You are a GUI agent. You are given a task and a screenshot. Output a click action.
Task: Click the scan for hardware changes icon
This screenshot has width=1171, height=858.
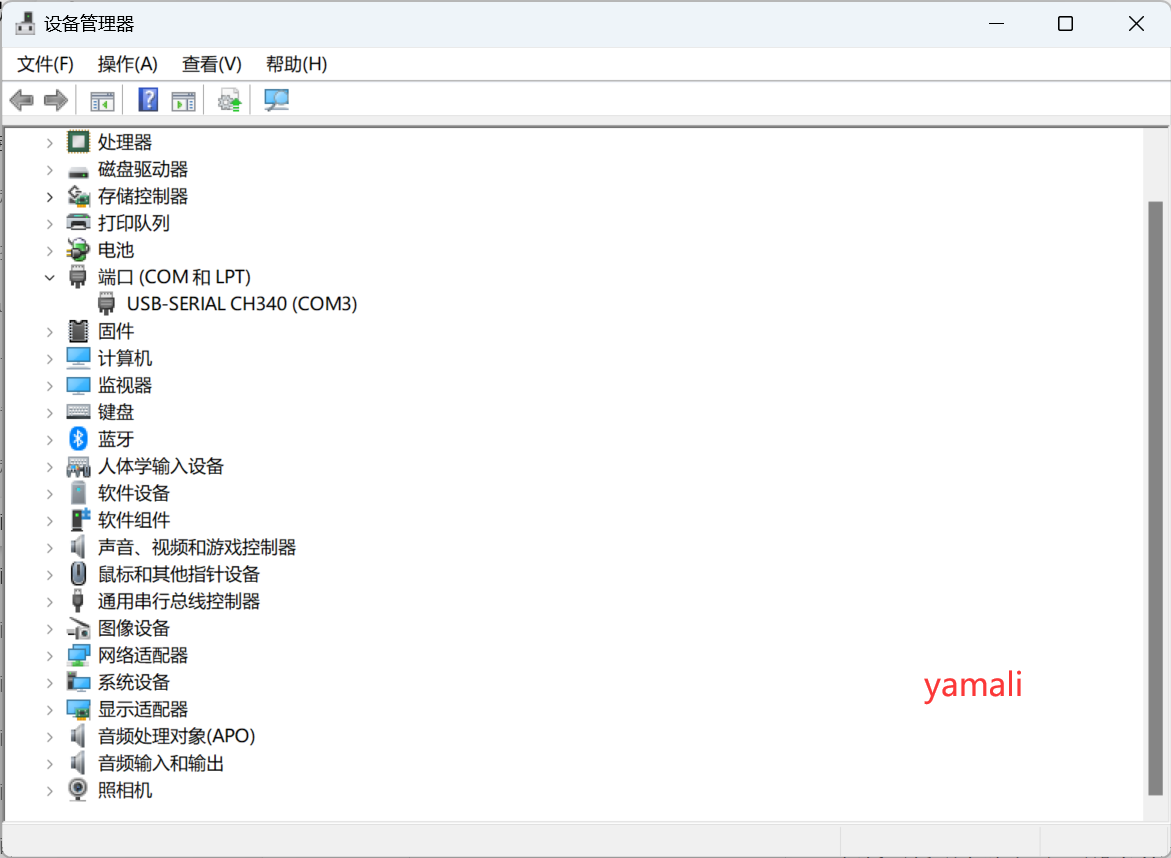coord(276,100)
